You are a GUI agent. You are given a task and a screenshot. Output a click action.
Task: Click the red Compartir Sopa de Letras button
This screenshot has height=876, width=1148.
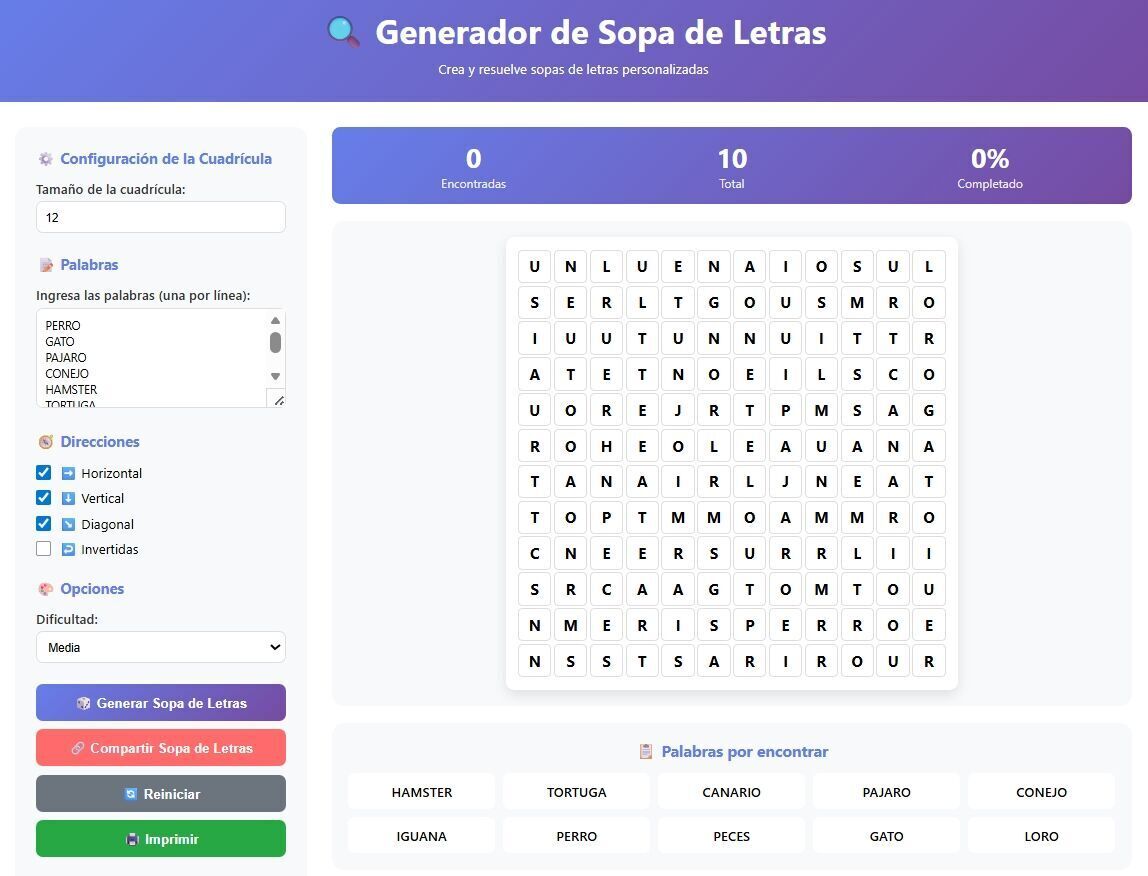pos(161,748)
